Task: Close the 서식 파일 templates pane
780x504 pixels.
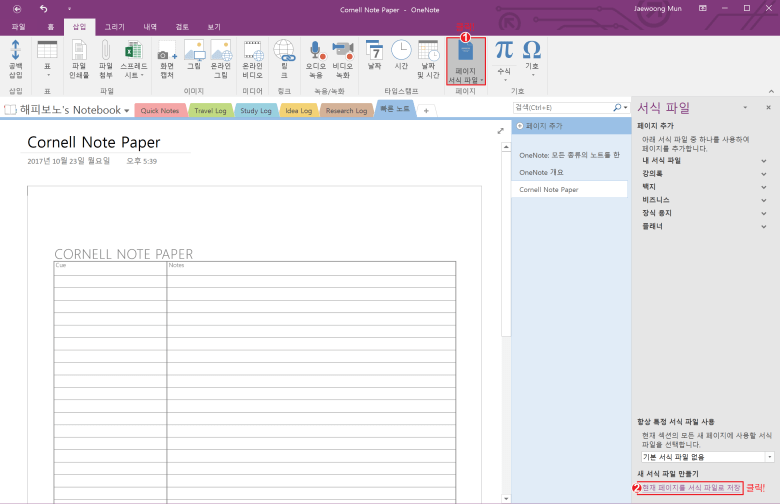Action: click(x=768, y=107)
